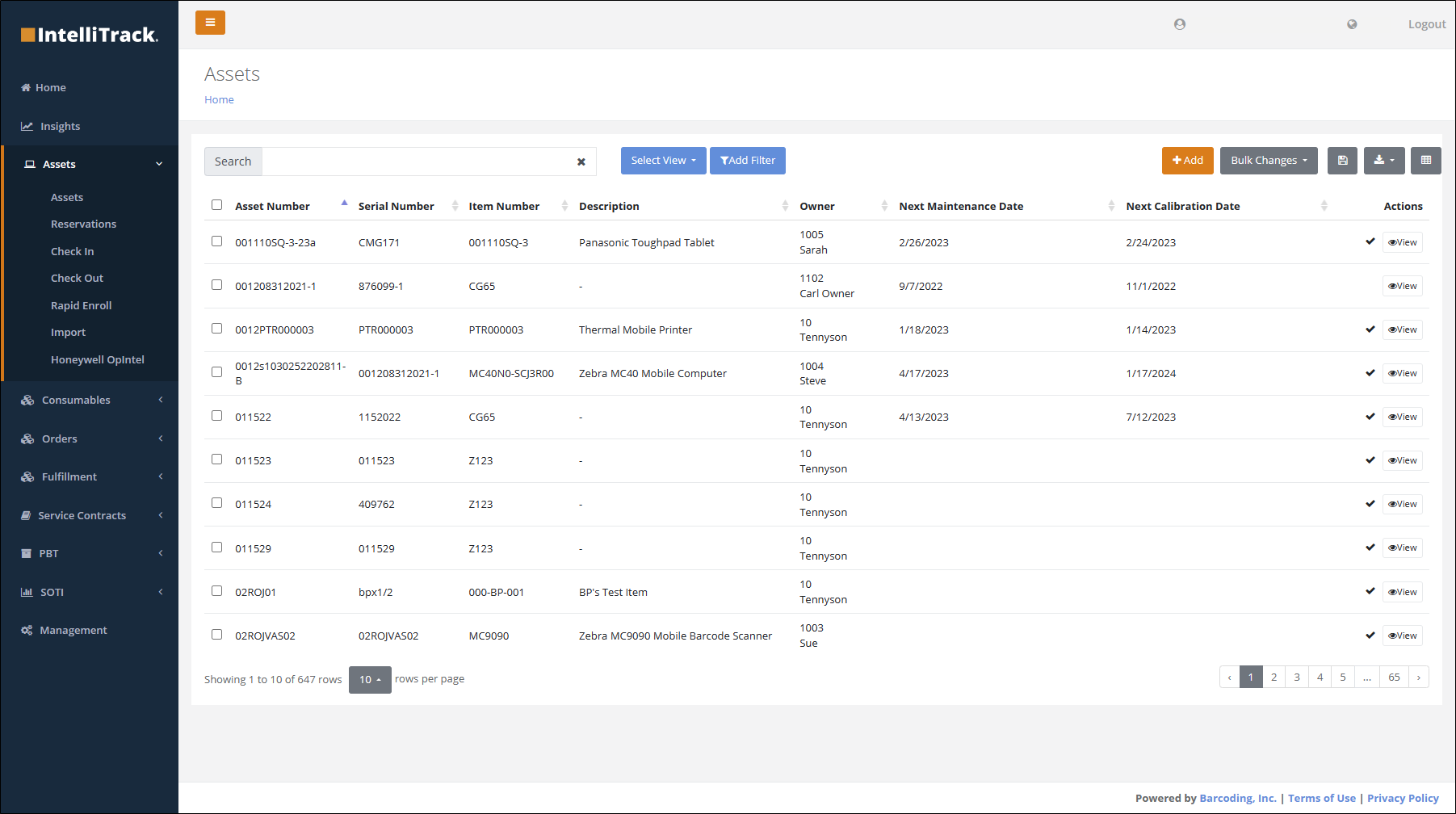View asset 001208312021-1
This screenshot has height=814, width=1456.
1403,286
